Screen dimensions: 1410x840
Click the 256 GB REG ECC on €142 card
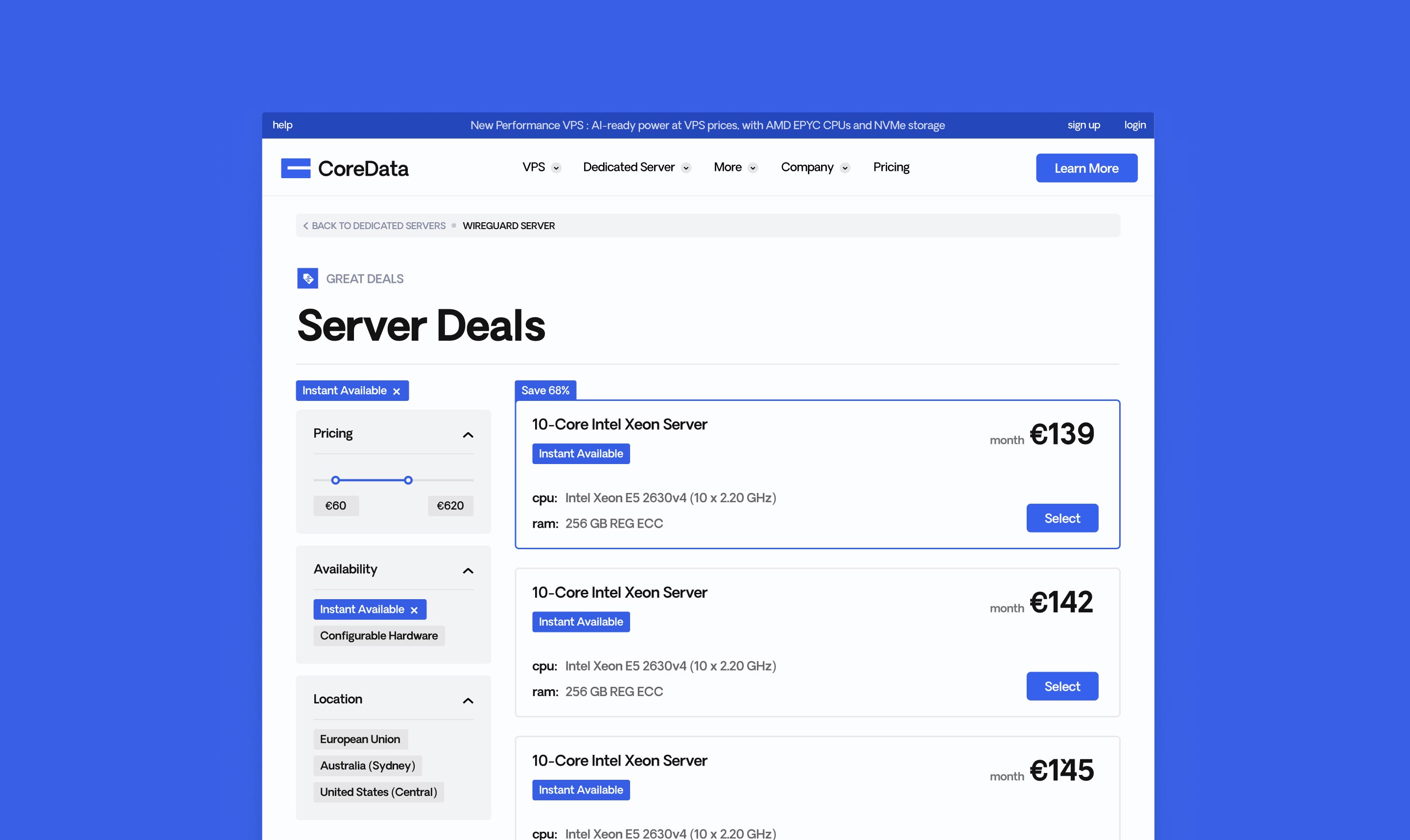coord(614,692)
